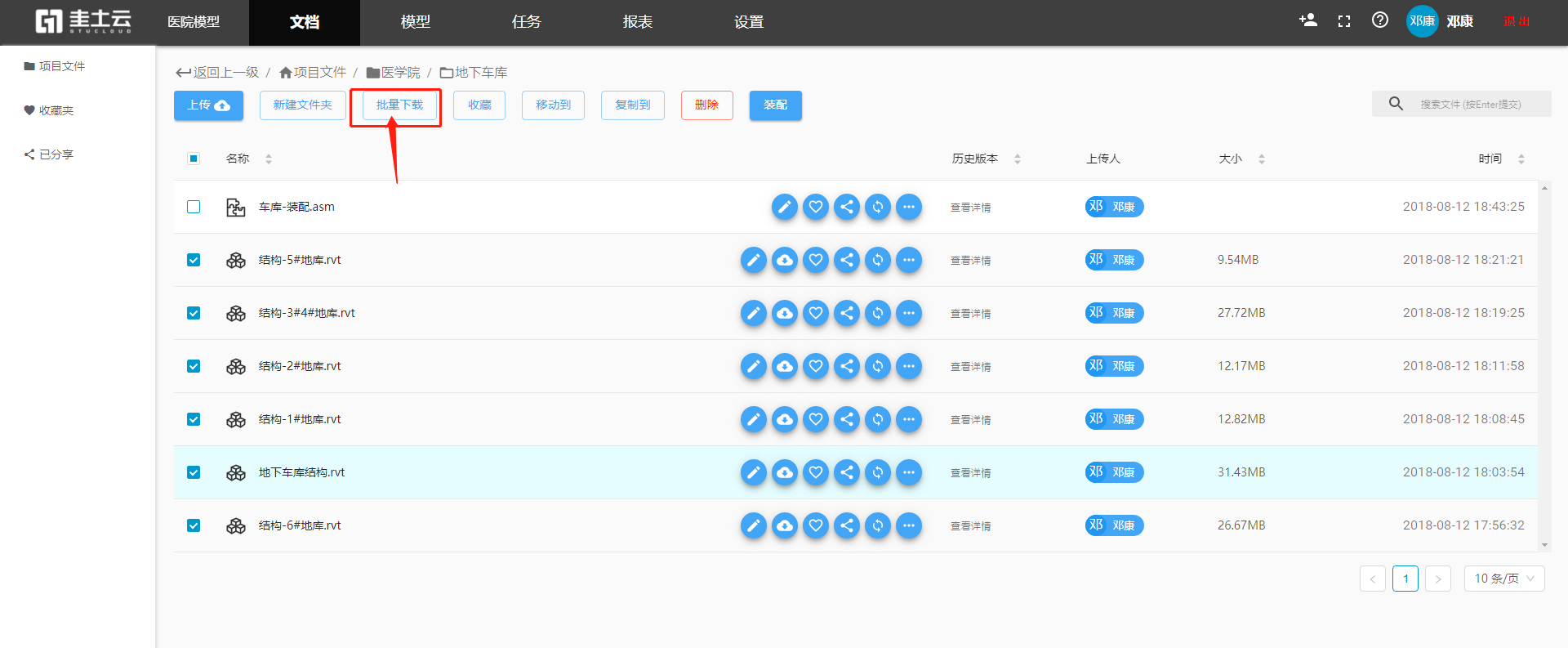Open 项目文件 in the sidebar
Viewport: 1568px width, 648px height.
[x=55, y=66]
